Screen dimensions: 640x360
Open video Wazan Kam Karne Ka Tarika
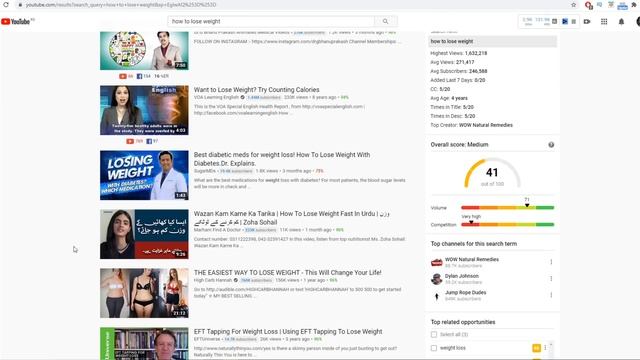[291, 218]
